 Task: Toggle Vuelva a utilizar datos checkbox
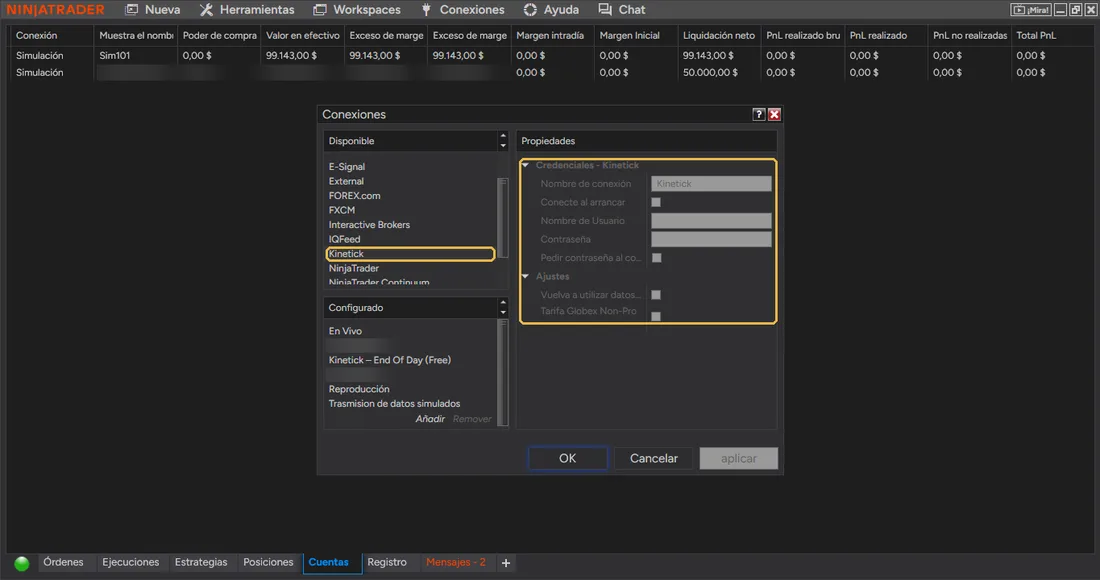(656, 295)
